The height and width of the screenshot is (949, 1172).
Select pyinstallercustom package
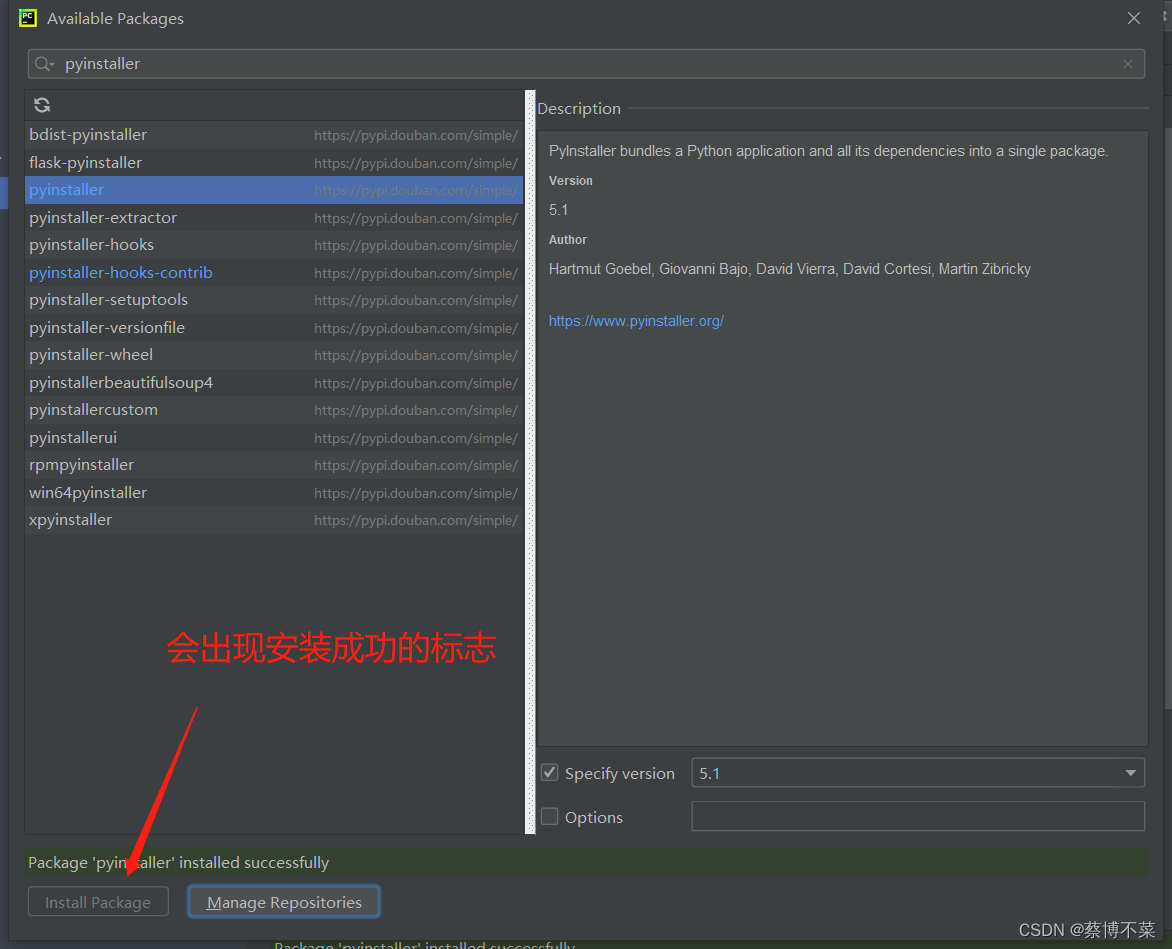(x=274, y=409)
